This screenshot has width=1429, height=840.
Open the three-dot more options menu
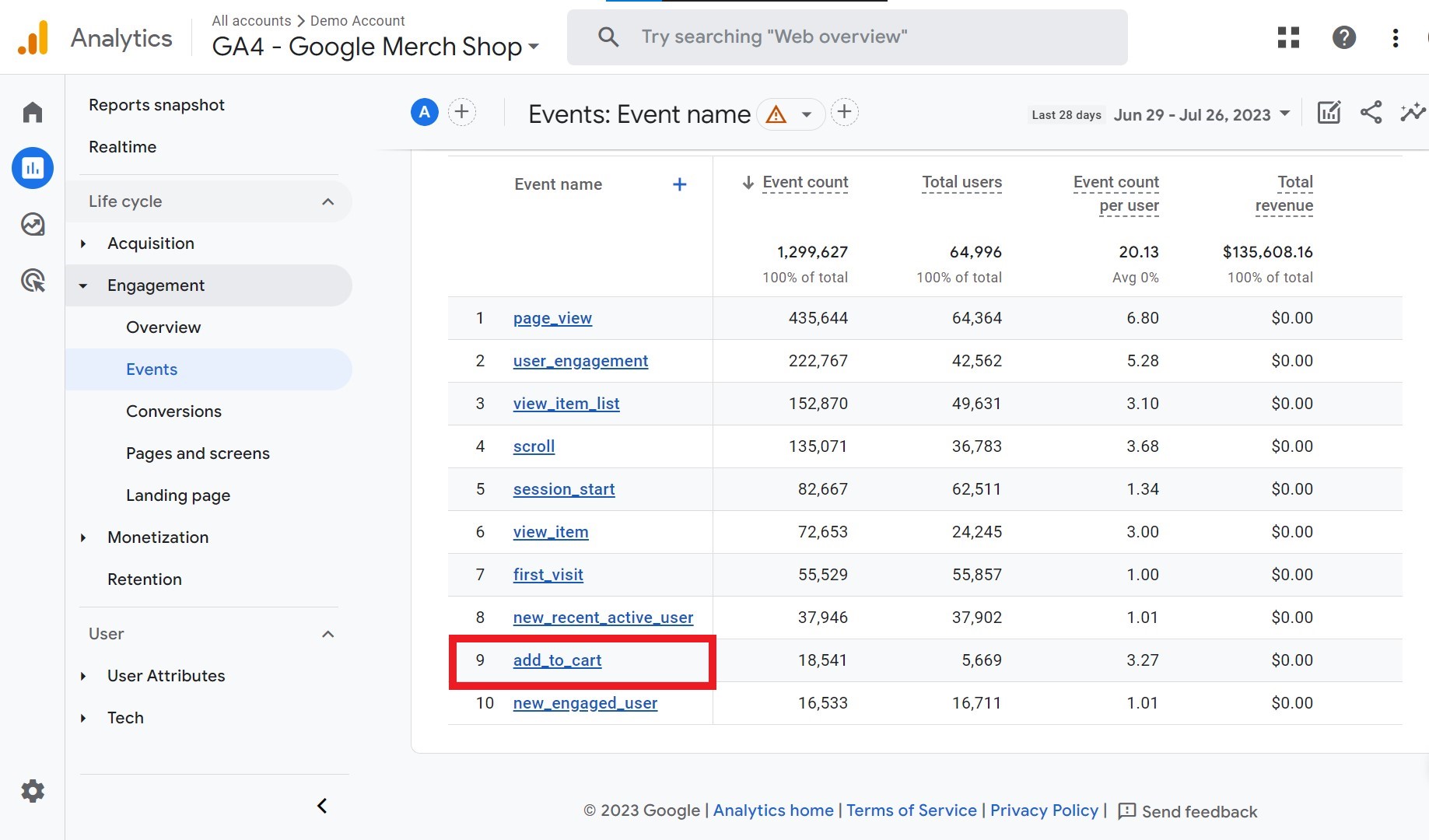[x=1396, y=37]
